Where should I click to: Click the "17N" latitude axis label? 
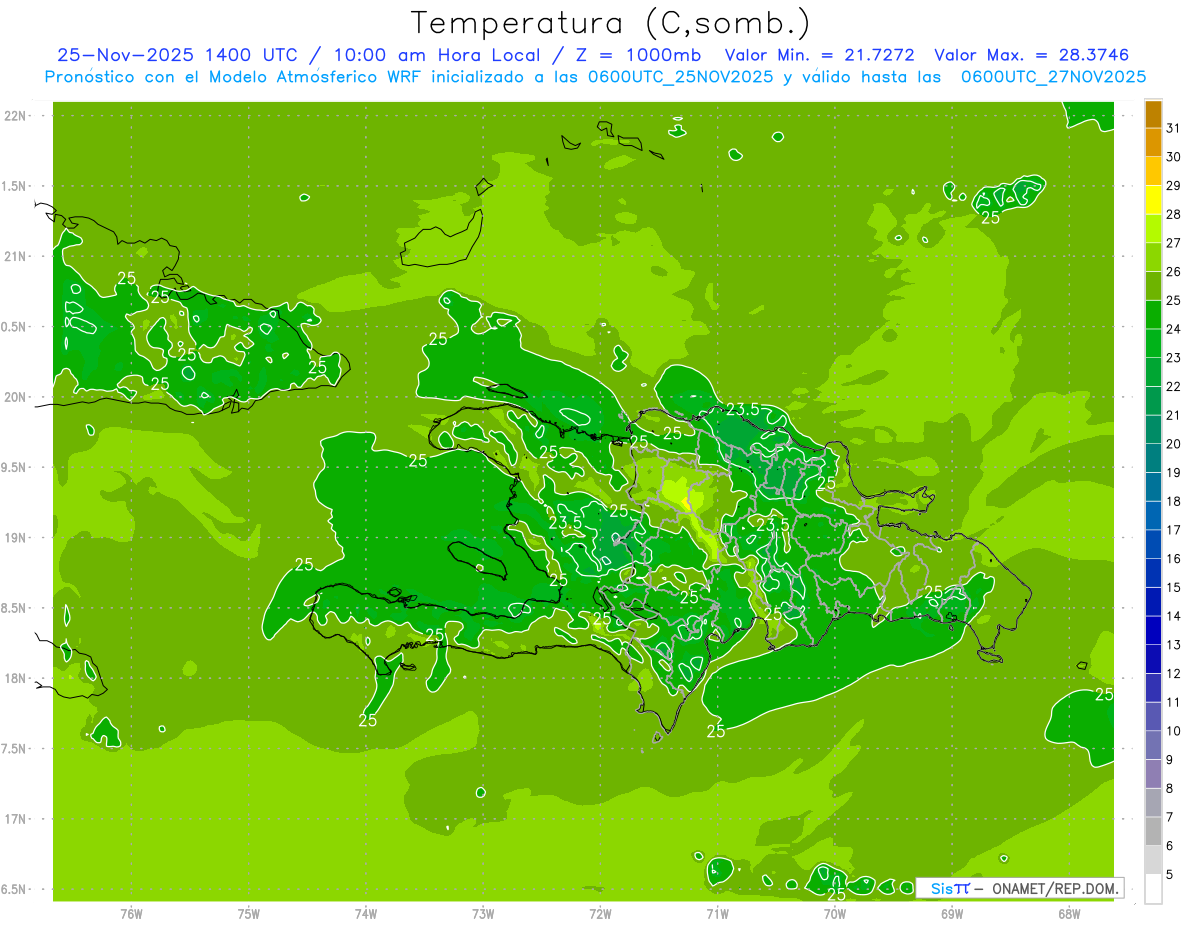tap(15, 820)
